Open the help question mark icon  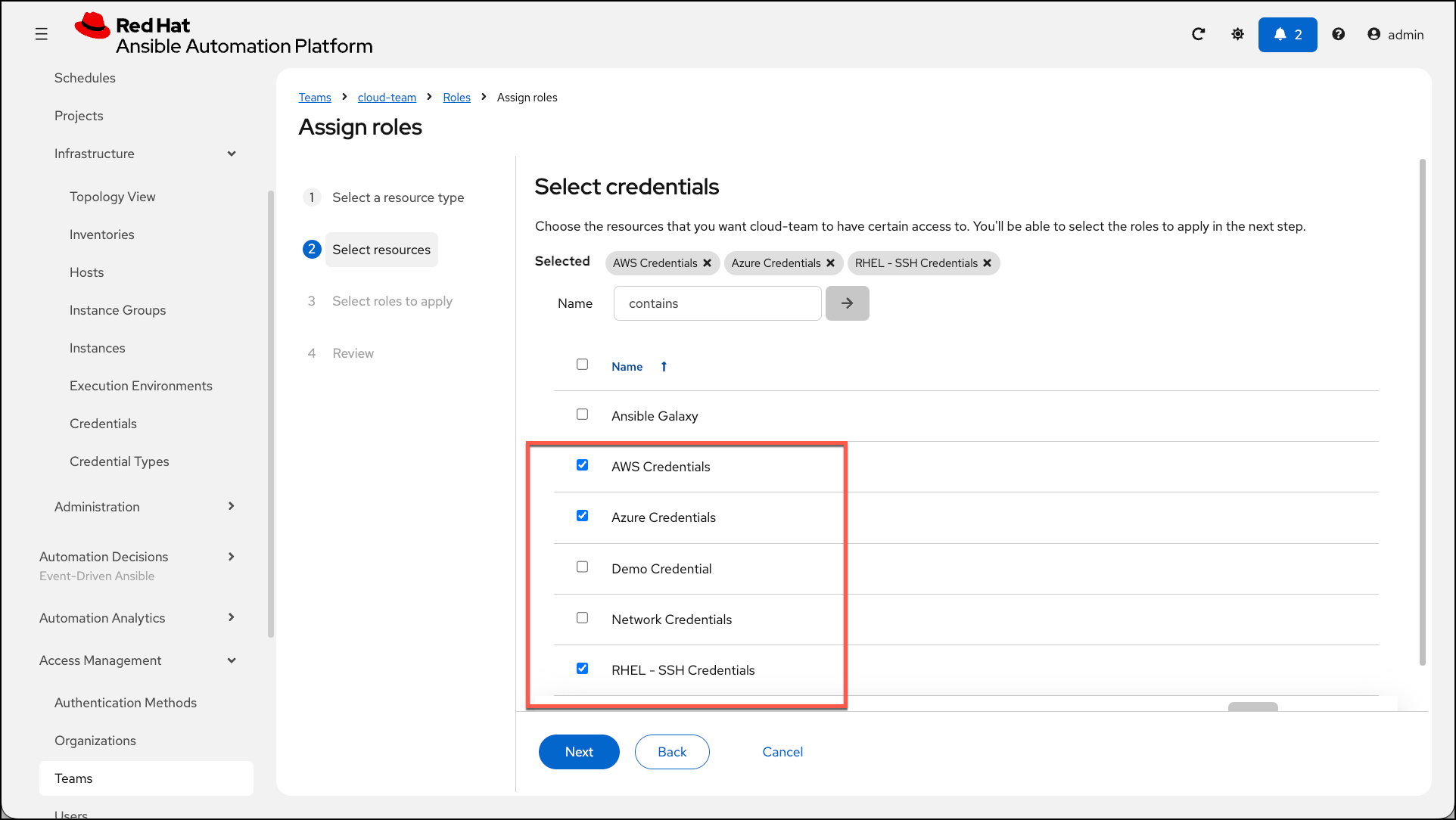[1338, 34]
